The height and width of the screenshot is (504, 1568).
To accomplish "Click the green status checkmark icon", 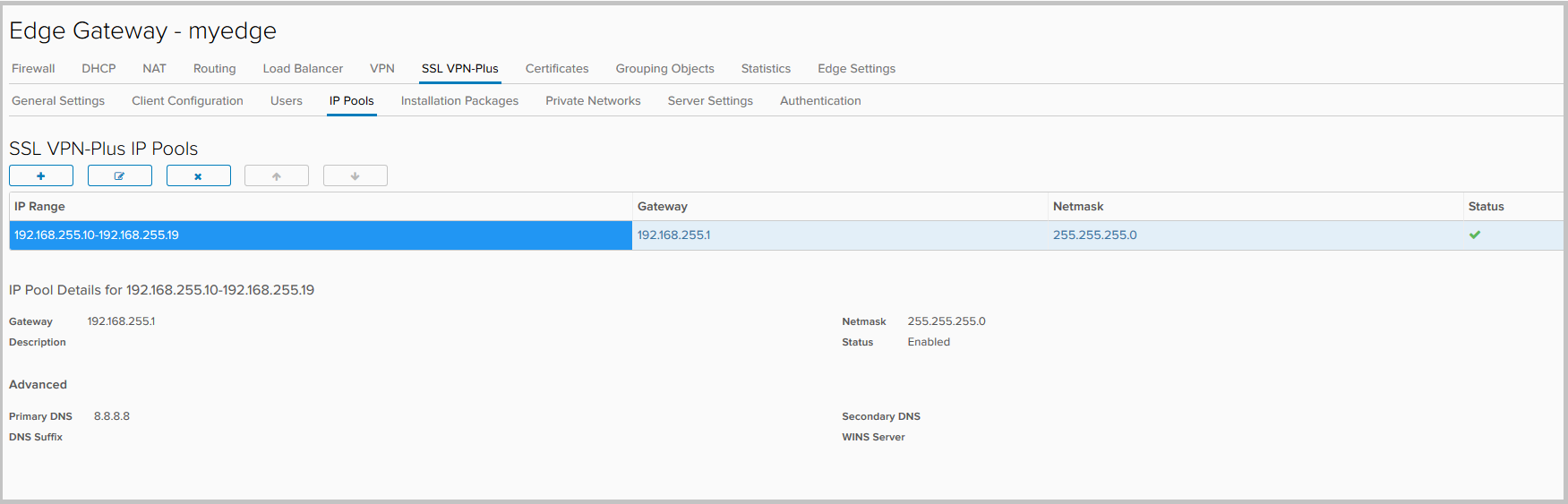I will point(1475,235).
